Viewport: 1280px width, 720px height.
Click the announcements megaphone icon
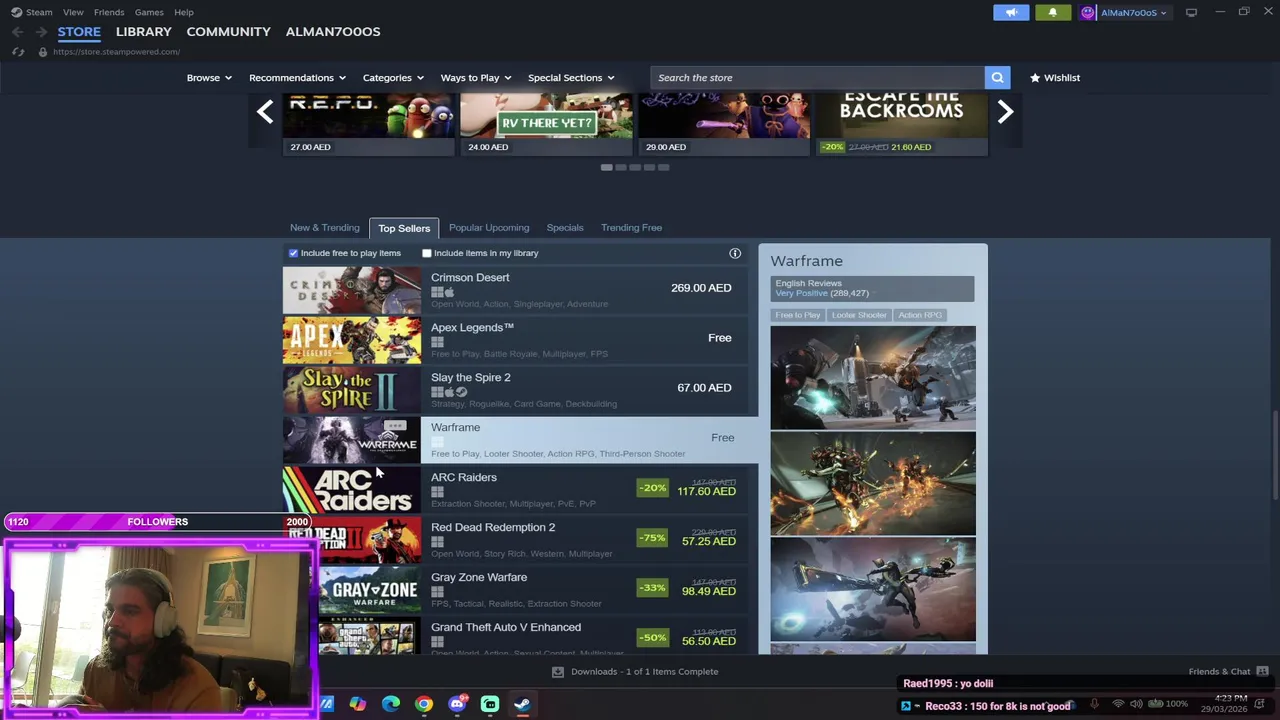click(x=1011, y=12)
